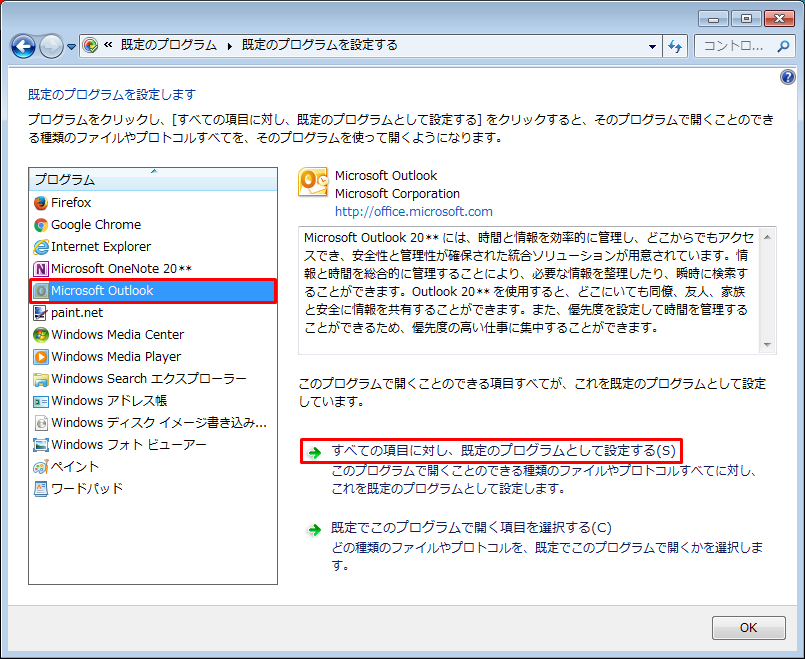The image size is (805, 659).
Task: Maximize the window
Action: [x=746, y=19]
